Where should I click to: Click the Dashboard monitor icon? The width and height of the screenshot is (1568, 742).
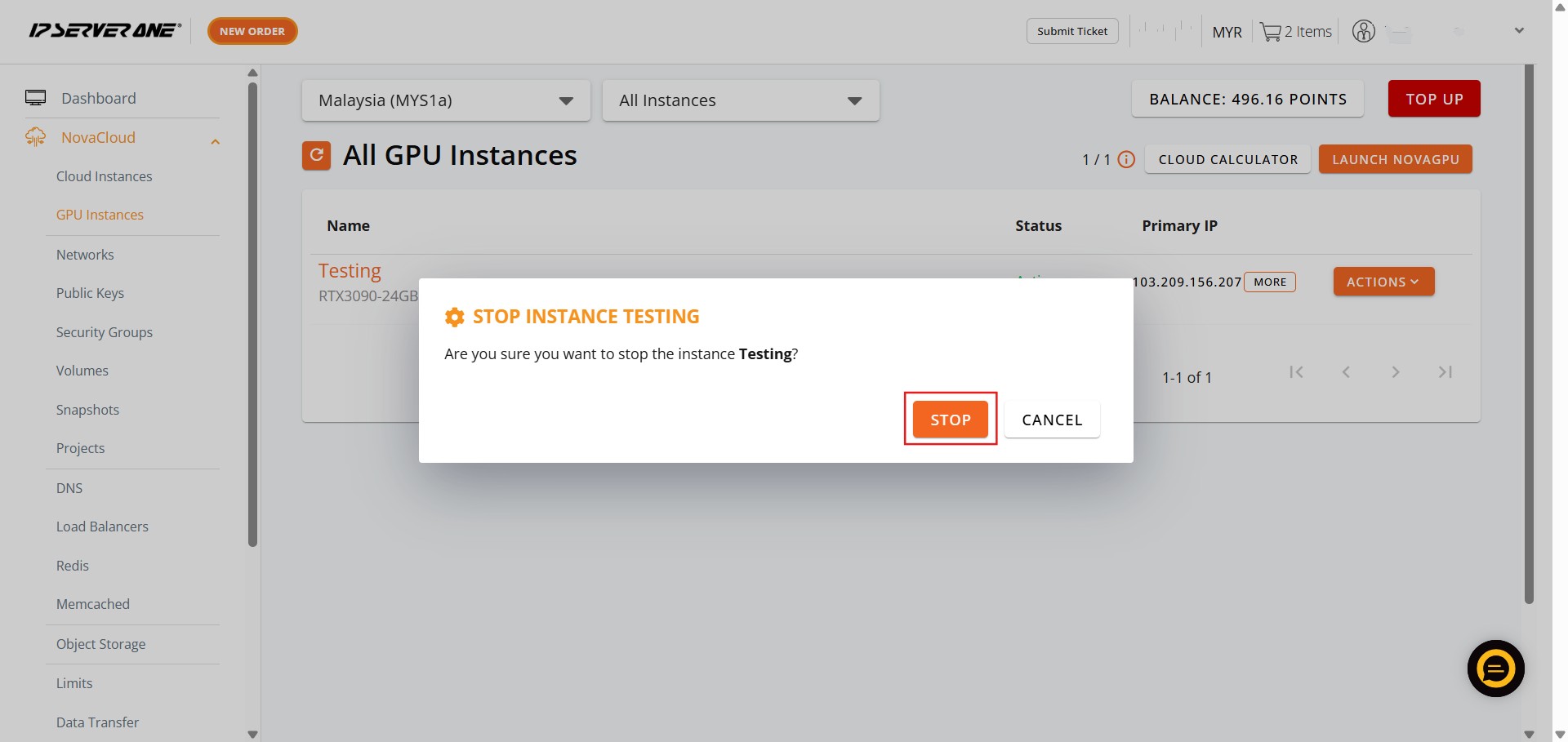35,98
